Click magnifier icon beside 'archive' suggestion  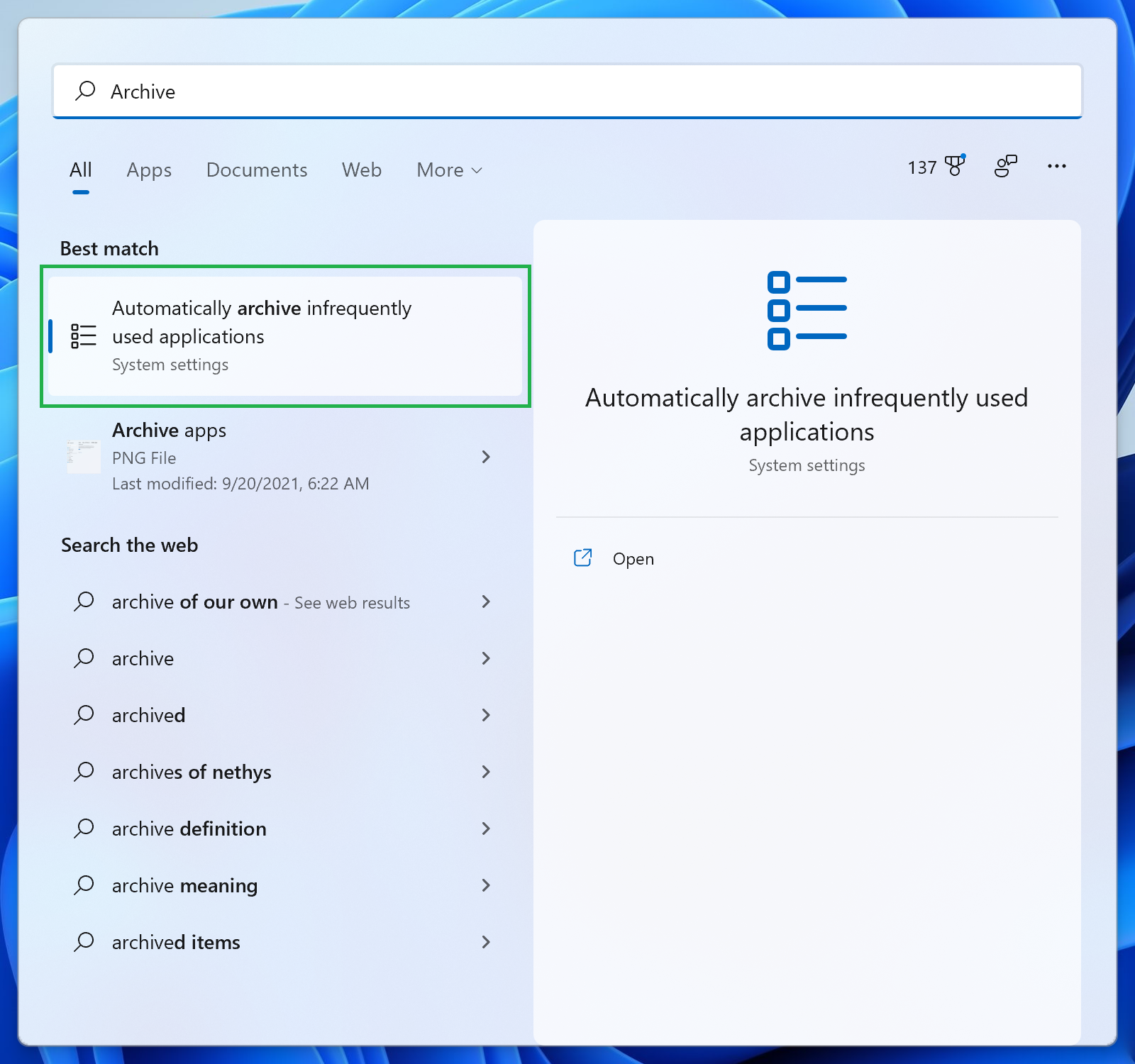tap(84, 658)
